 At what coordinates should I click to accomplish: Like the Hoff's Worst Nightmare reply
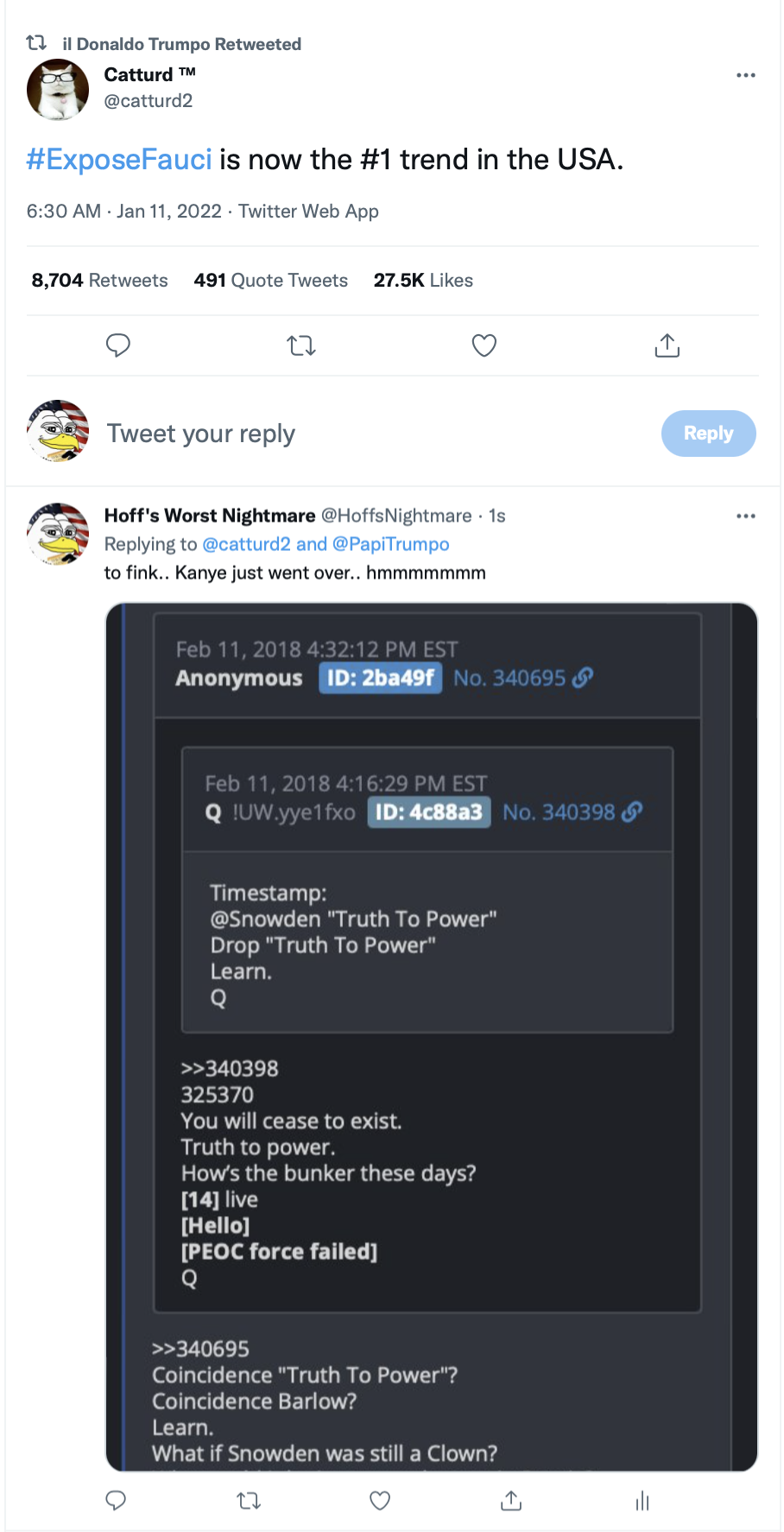380,1501
